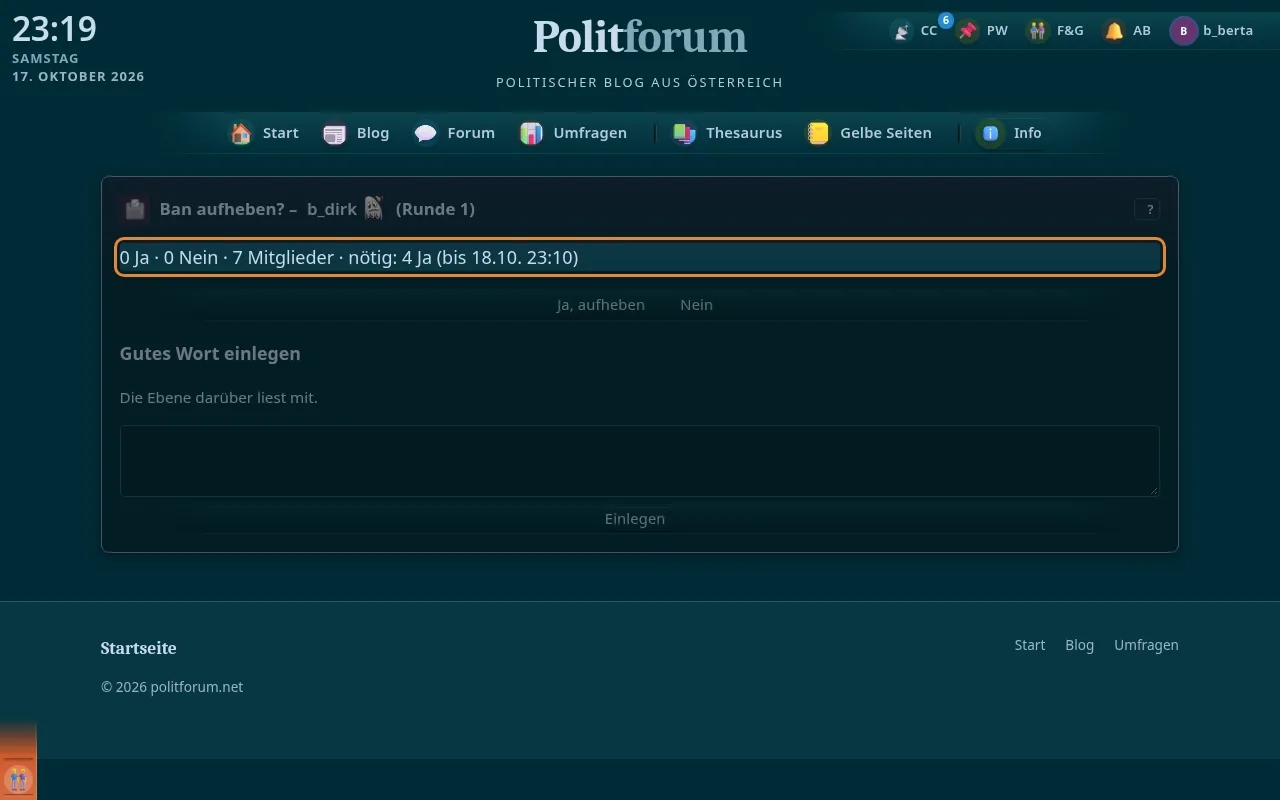Click the Start house icon
Screen dimensions: 1280x800
click(x=241, y=133)
